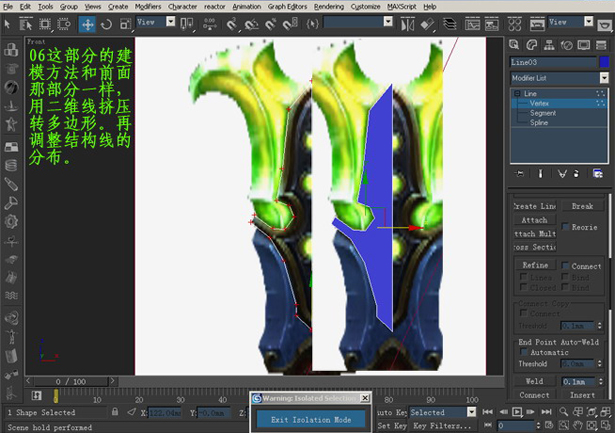Open the Modifiers menu
The width and height of the screenshot is (615, 433).
coord(148,7)
